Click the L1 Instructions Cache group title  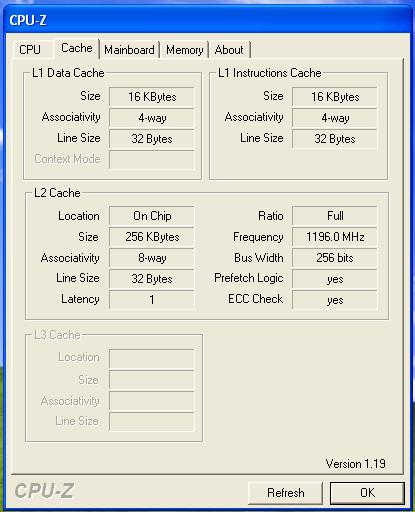click(269, 73)
